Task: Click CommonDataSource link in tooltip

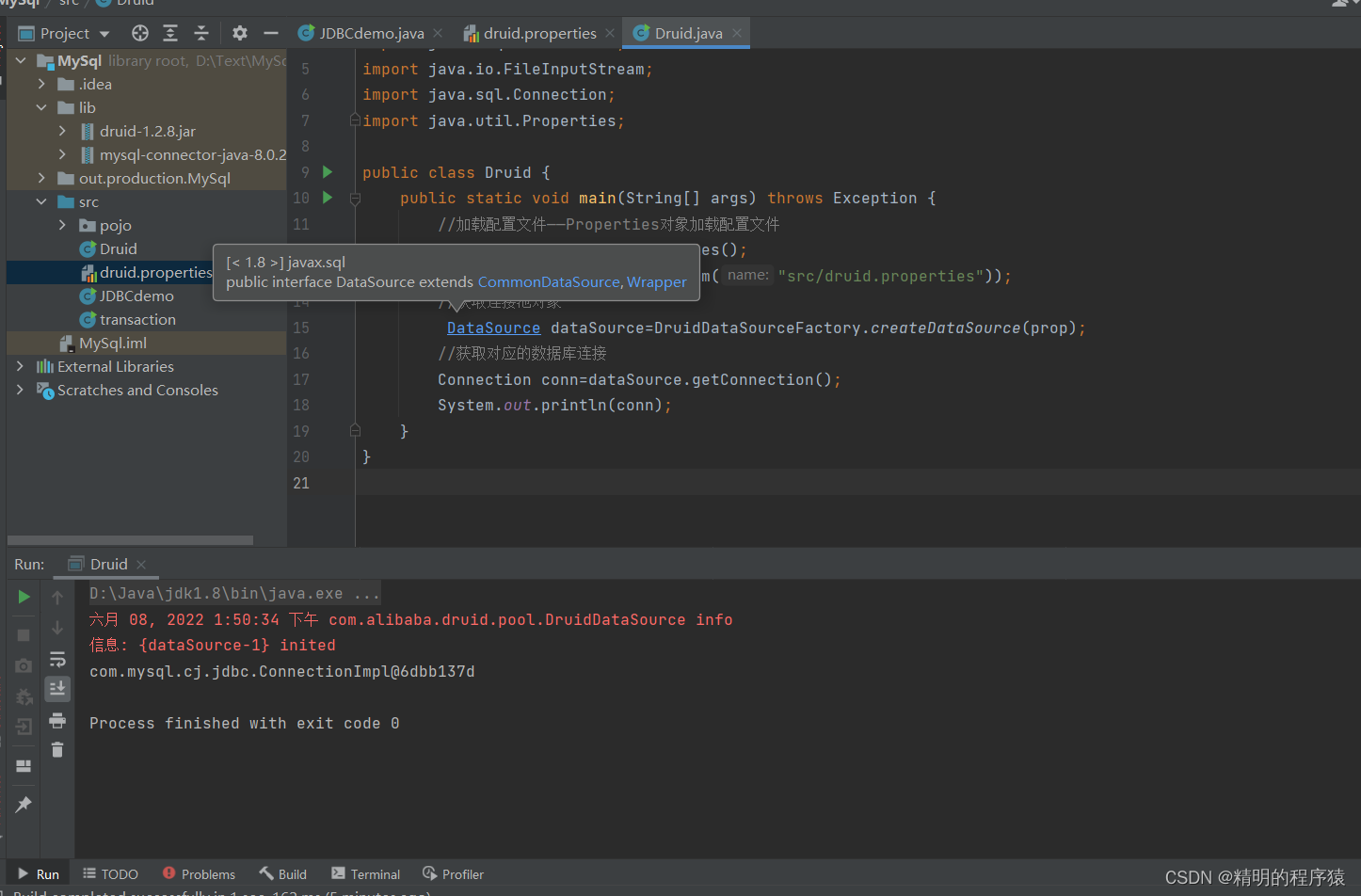Action: click(549, 281)
